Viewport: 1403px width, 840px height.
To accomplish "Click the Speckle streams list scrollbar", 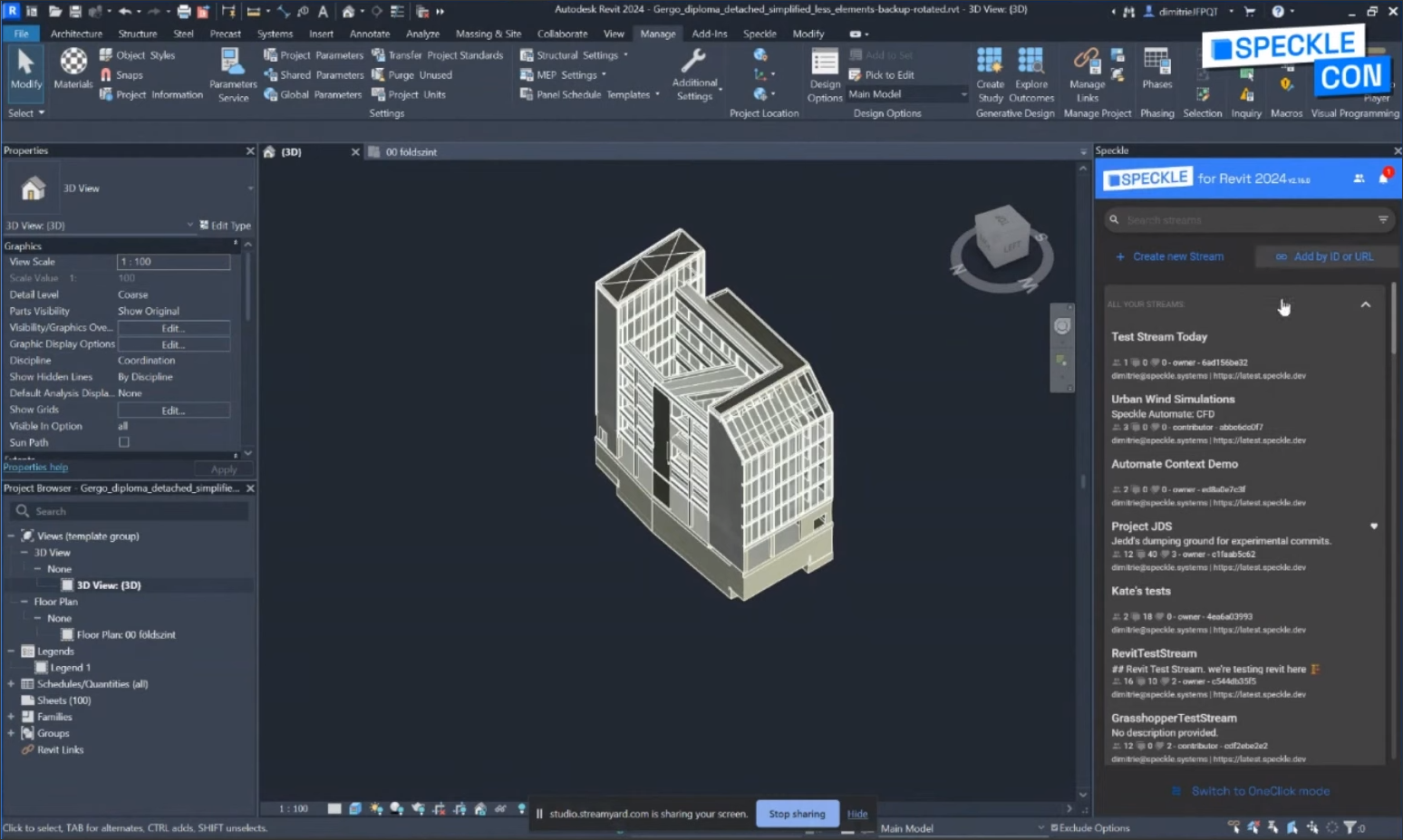I will [1393, 318].
